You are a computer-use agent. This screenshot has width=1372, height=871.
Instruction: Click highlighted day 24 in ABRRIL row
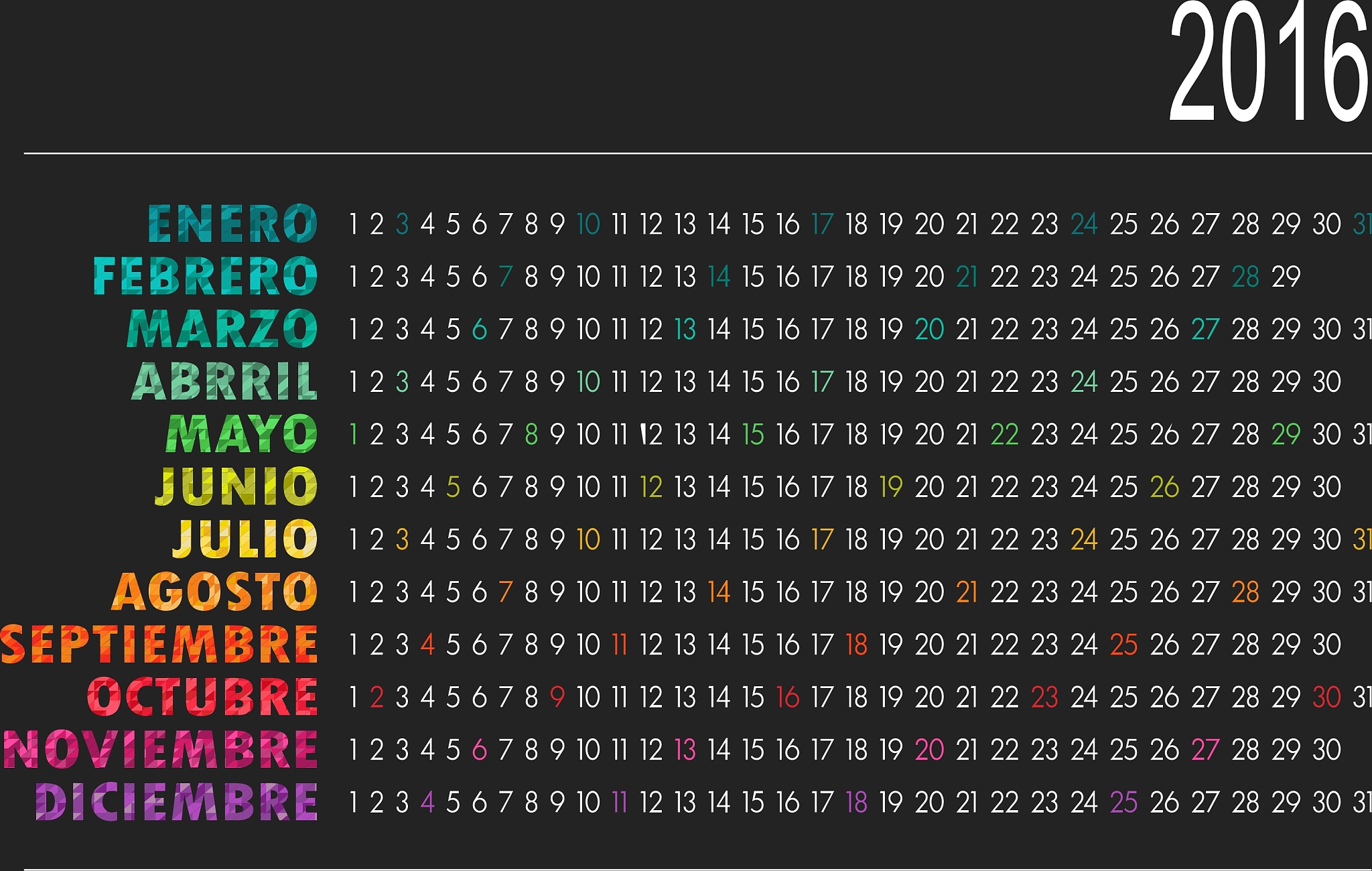coord(1084,382)
